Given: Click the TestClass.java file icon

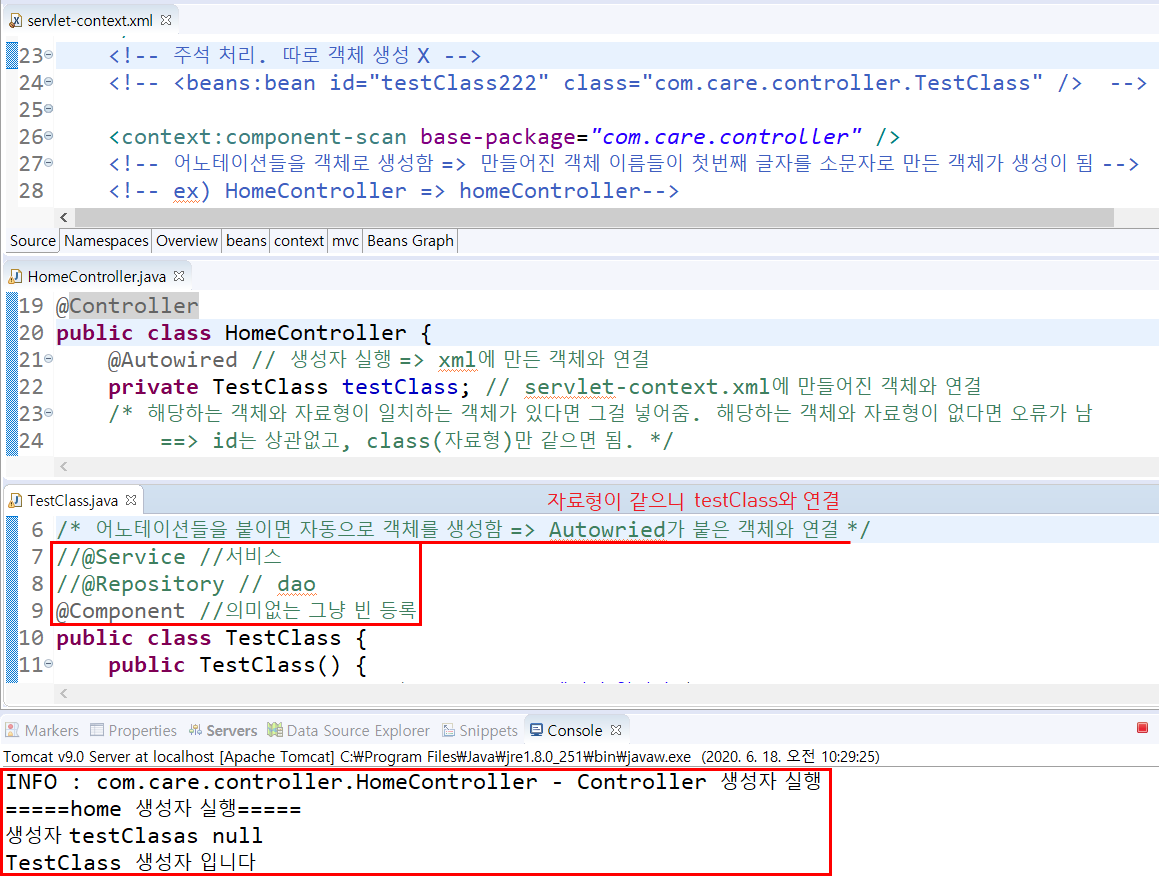Looking at the screenshot, I should point(16,500).
